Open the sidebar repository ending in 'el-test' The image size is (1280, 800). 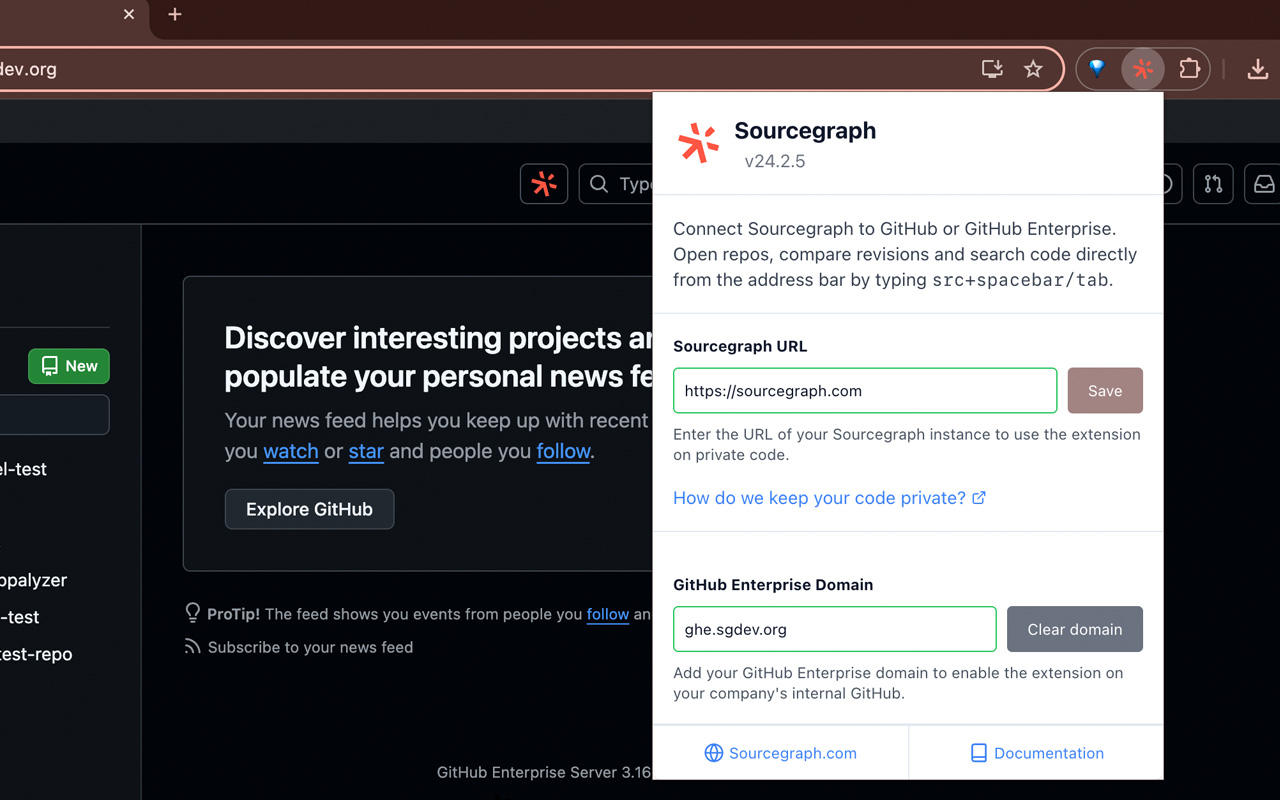(23, 469)
